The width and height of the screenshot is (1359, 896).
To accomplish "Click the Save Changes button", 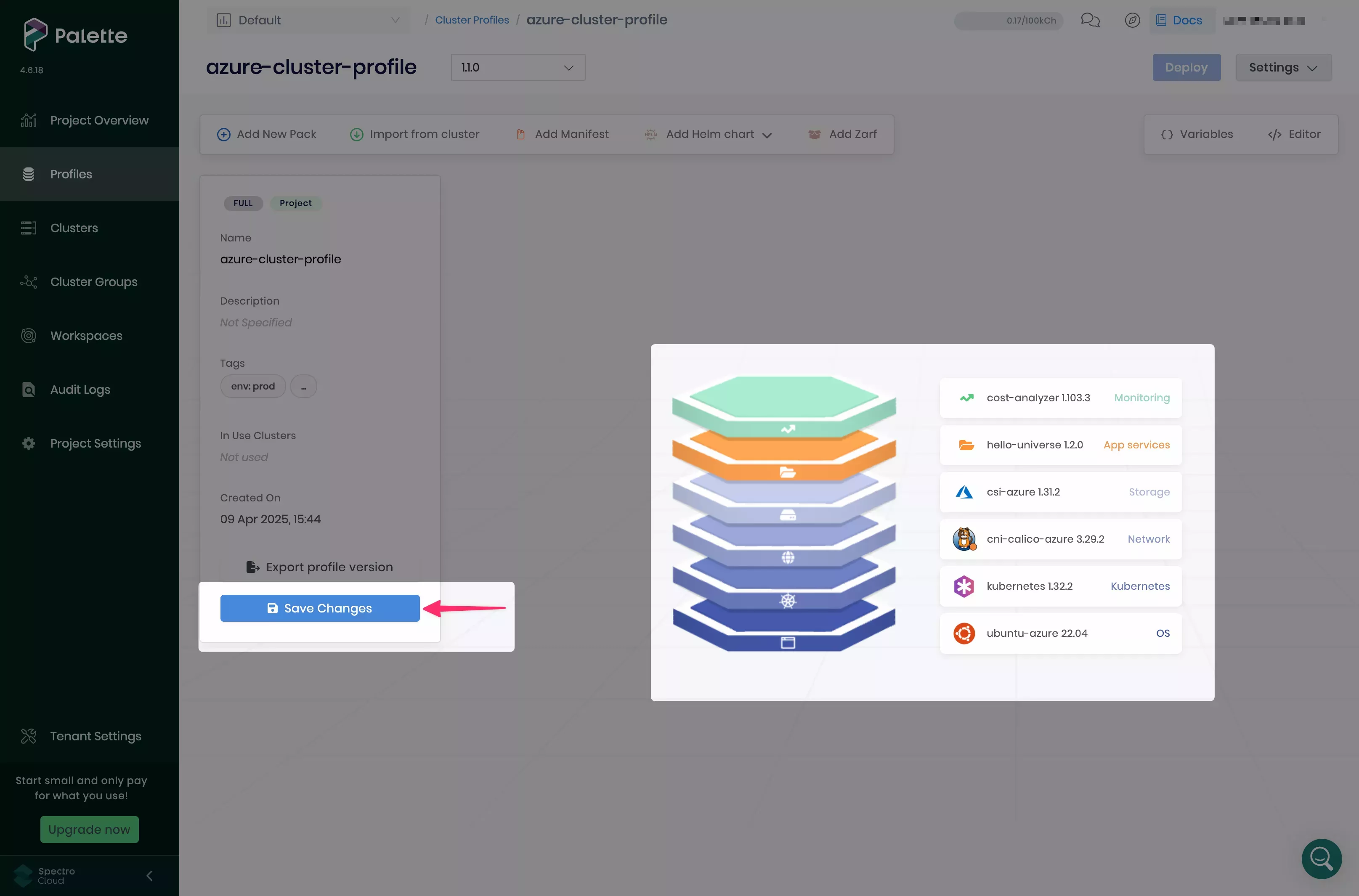I will click(319, 608).
